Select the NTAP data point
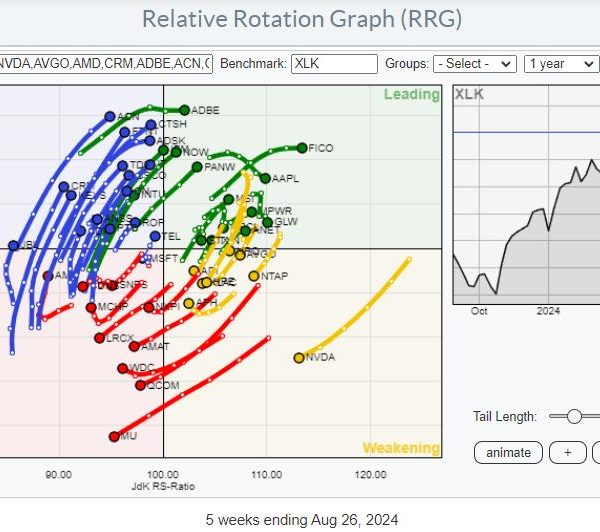 254,276
